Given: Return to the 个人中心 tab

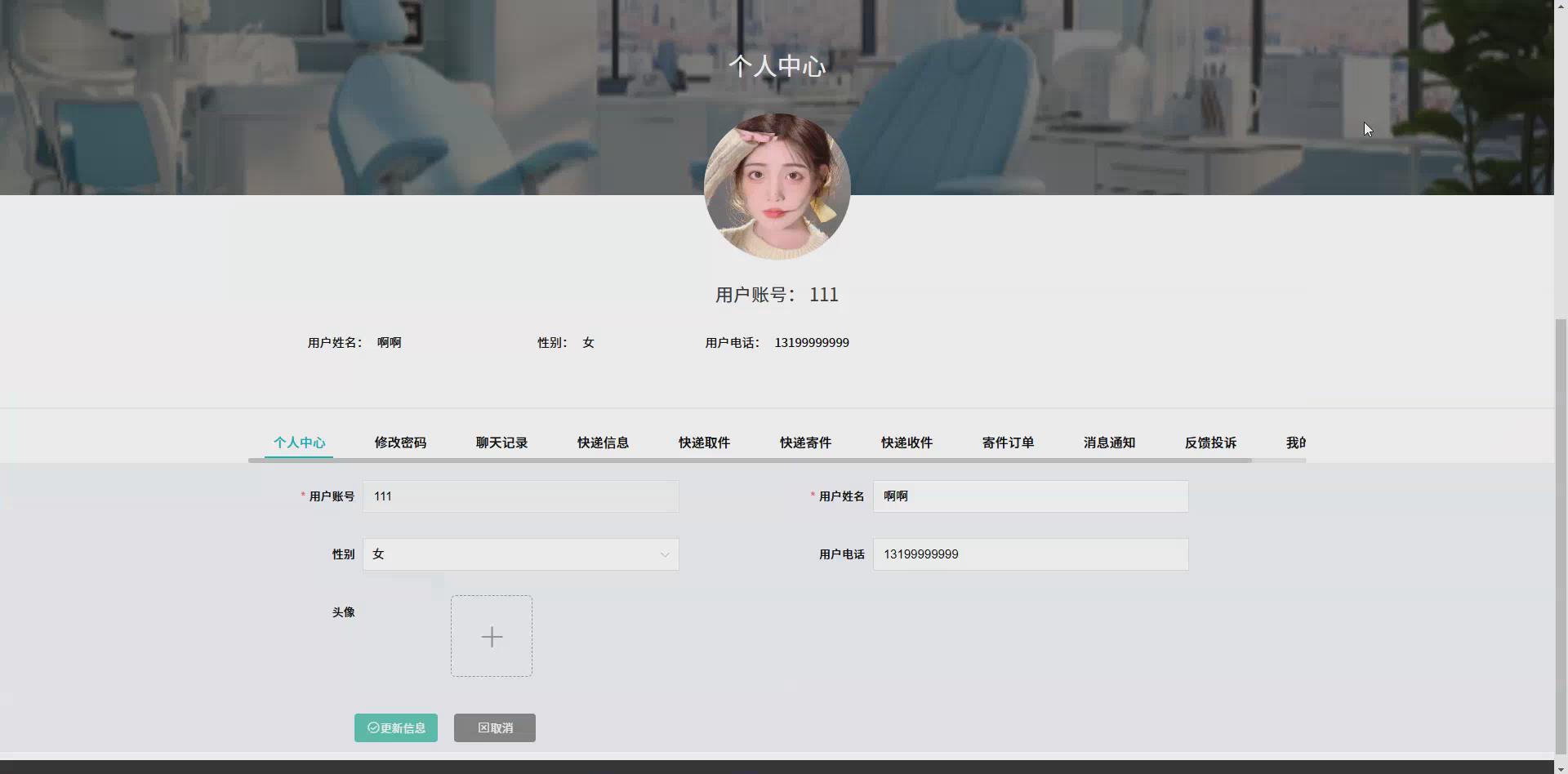Looking at the screenshot, I should pos(299,443).
